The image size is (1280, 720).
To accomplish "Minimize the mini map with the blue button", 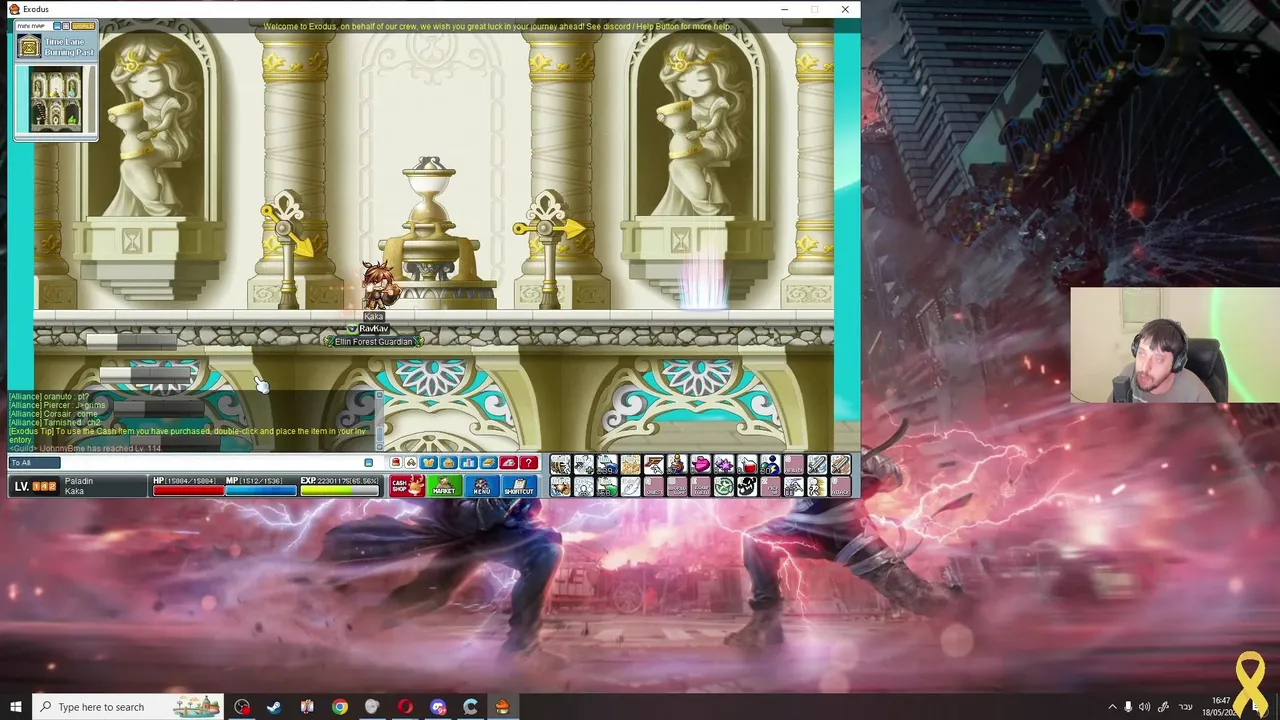I will pyautogui.click(x=57, y=26).
